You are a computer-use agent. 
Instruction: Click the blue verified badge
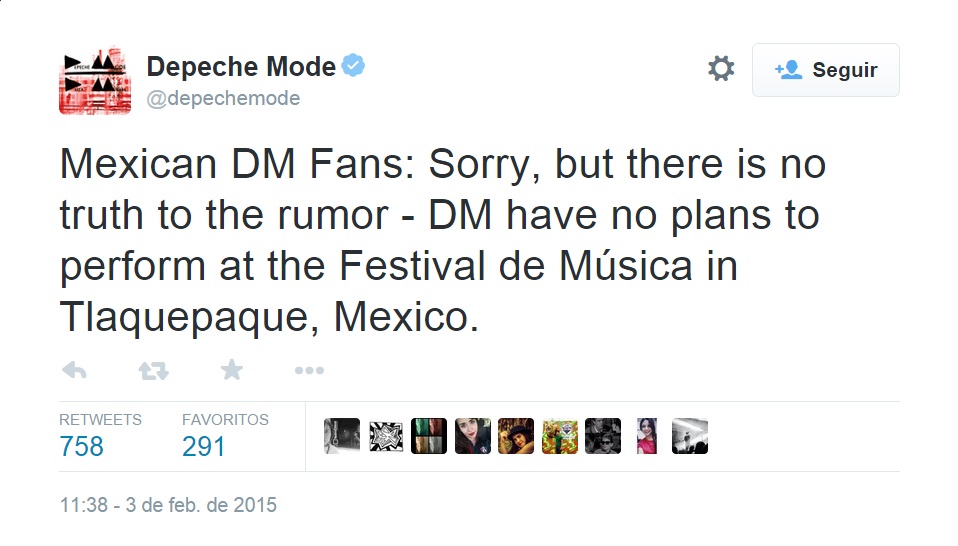click(x=354, y=66)
